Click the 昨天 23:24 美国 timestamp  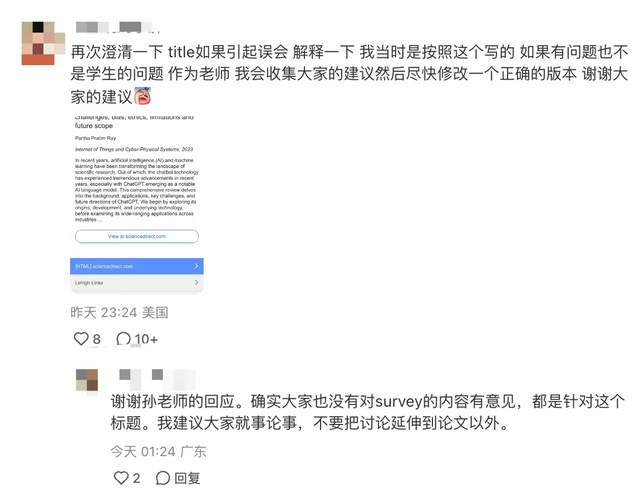119,312
